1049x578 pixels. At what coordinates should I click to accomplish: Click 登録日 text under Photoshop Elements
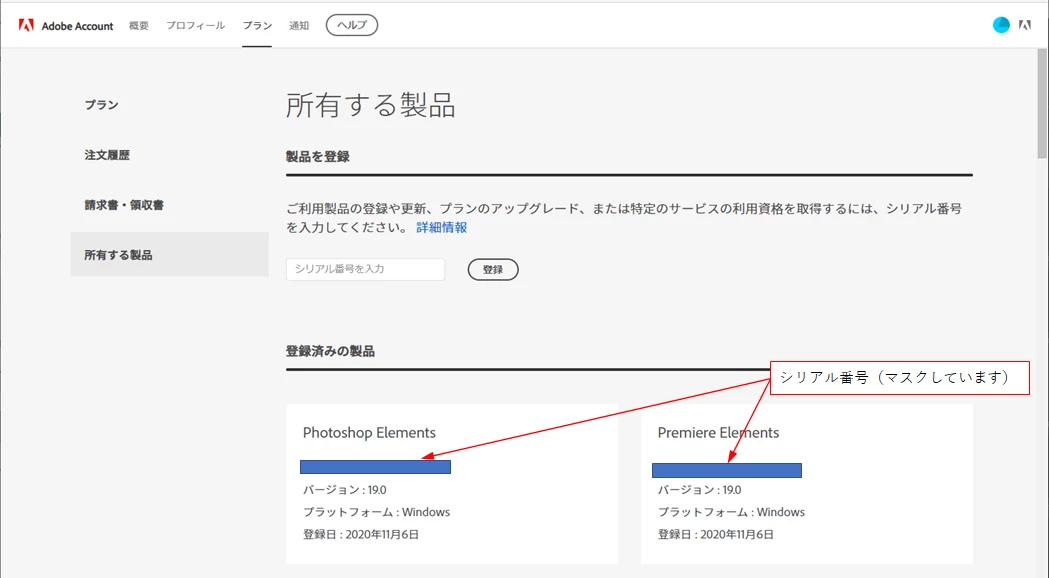pos(361,535)
